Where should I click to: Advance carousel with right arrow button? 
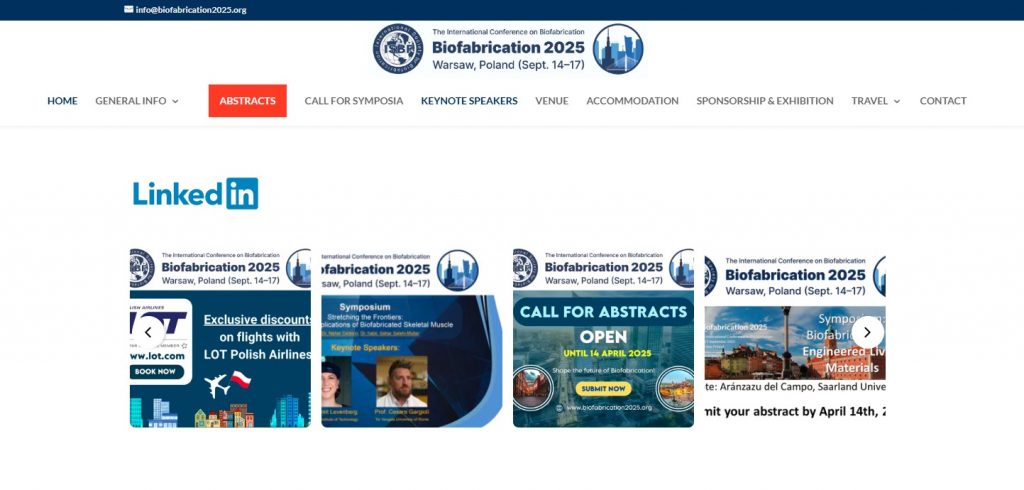pyautogui.click(x=867, y=332)
